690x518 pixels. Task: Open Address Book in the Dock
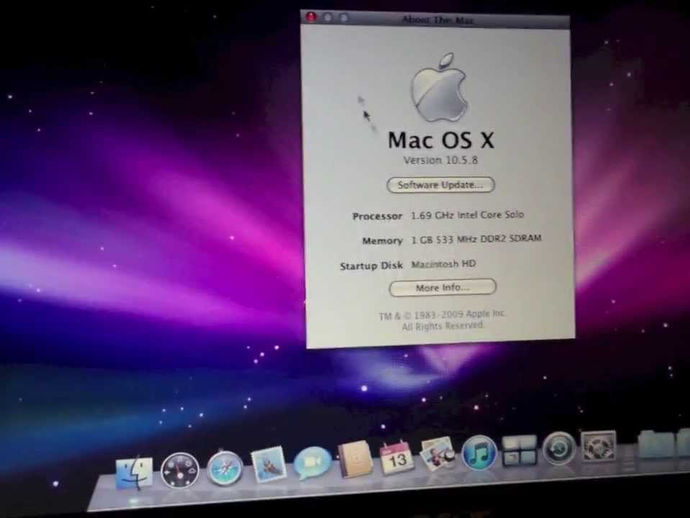coord(355,459)
